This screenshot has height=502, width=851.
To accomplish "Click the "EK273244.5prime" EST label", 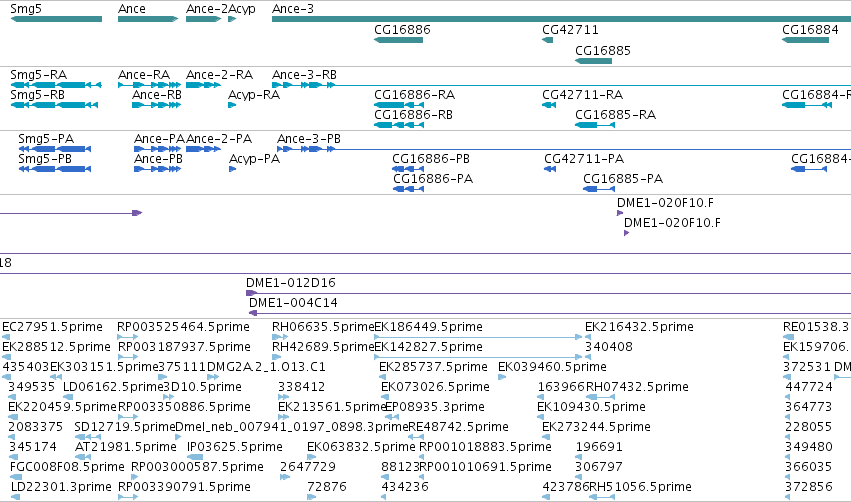I will click(x=596, y=427).
